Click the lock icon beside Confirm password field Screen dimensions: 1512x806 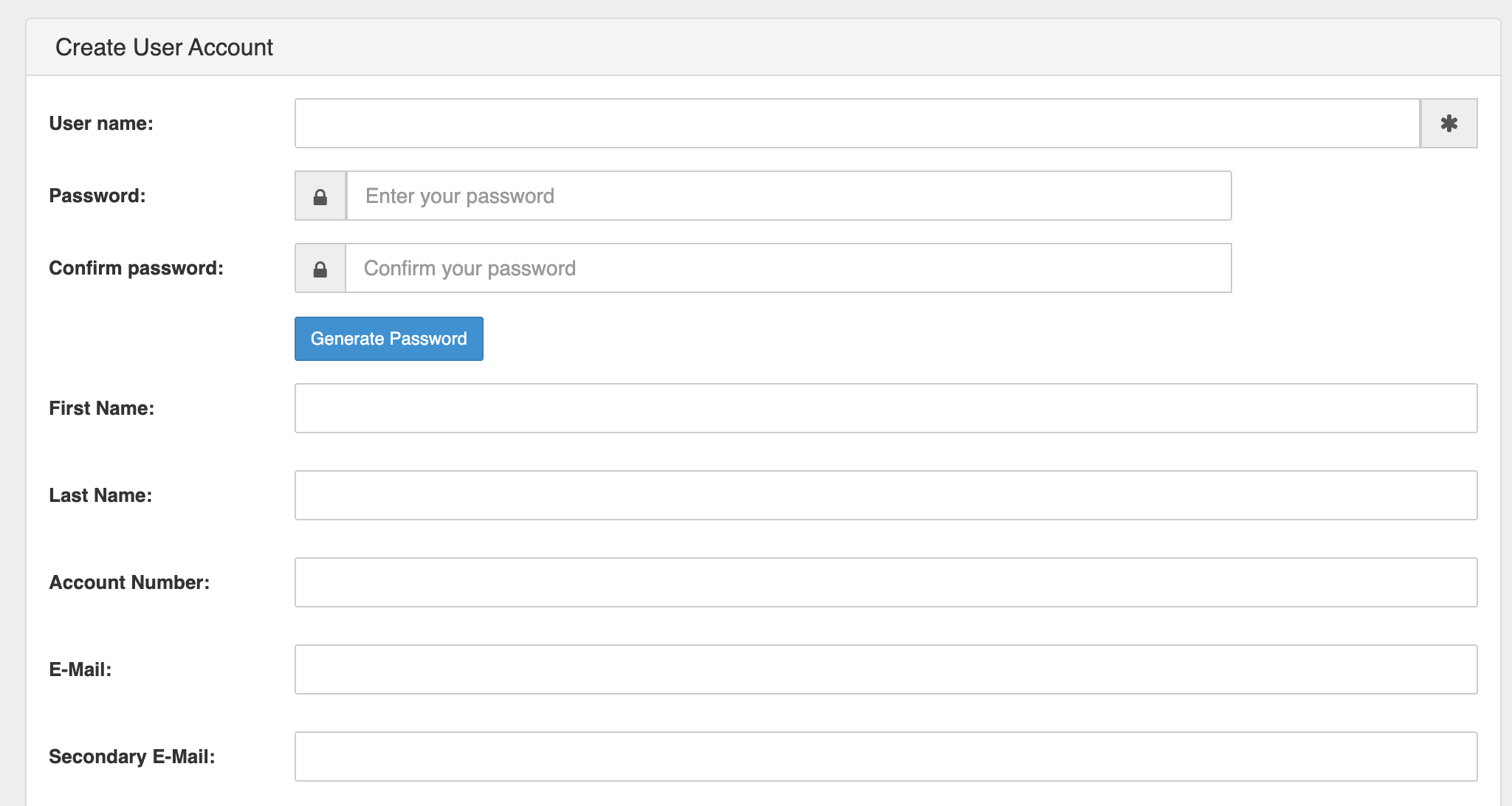click(320, 269)
